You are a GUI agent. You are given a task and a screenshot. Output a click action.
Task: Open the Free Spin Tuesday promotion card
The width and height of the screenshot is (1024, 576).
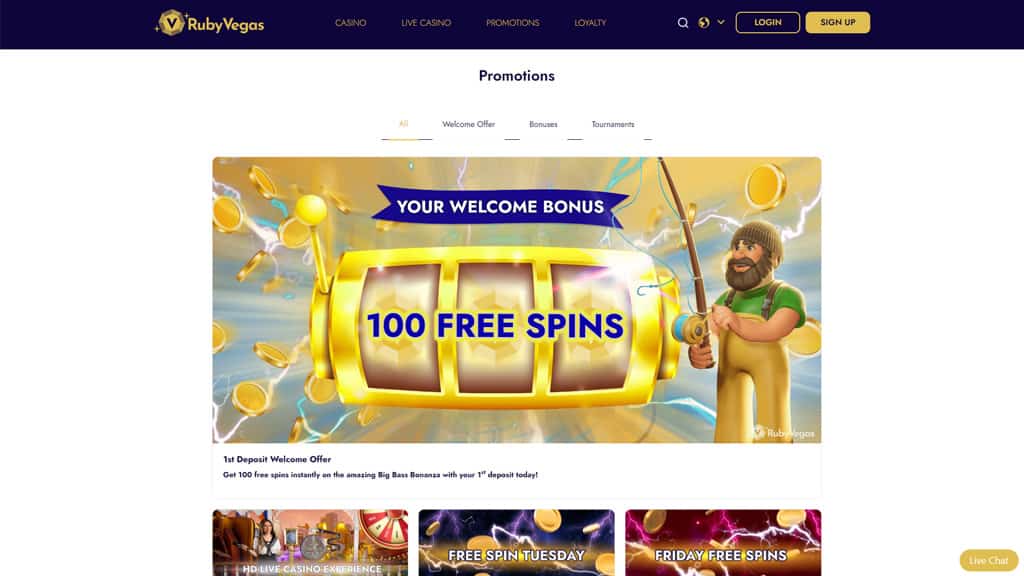517,543
